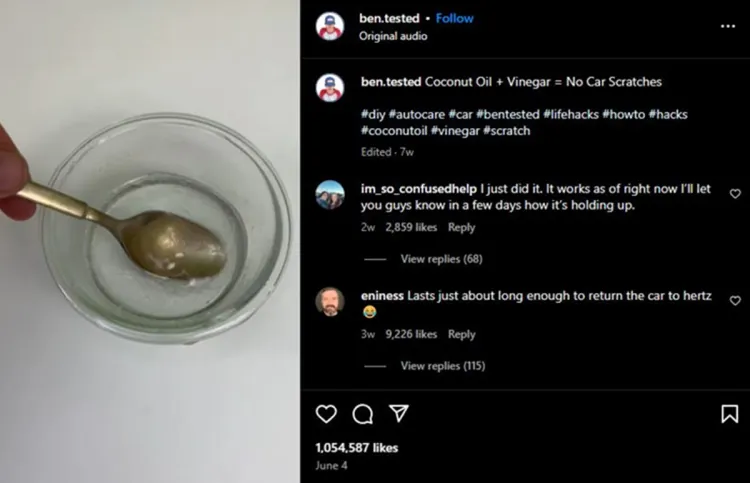Open the #lifehacks hashtag
This screenshot has height=483, width=750.
571,114
